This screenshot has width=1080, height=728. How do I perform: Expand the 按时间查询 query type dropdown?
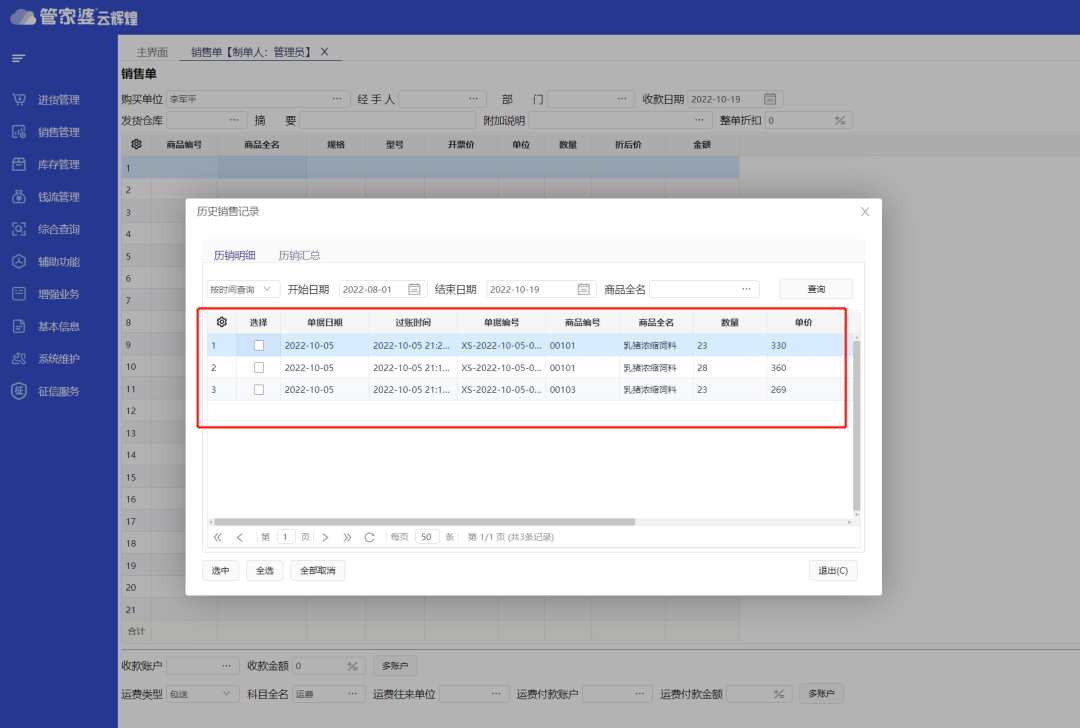click(x=243, y=289)
